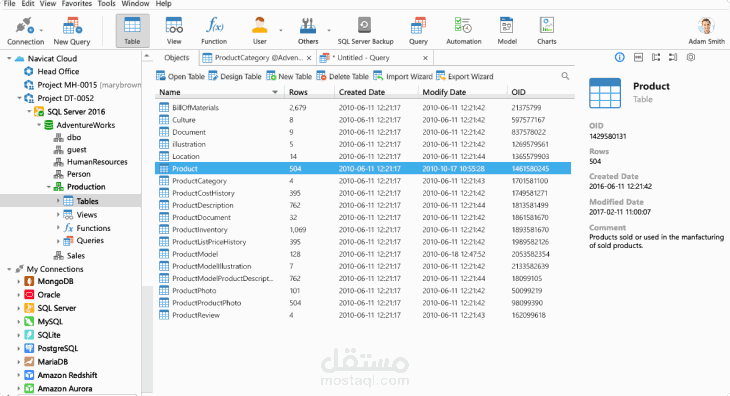The image size is (730, 396).
Task: Open the User dropdown arrow
Action: (x=281, y=30)
